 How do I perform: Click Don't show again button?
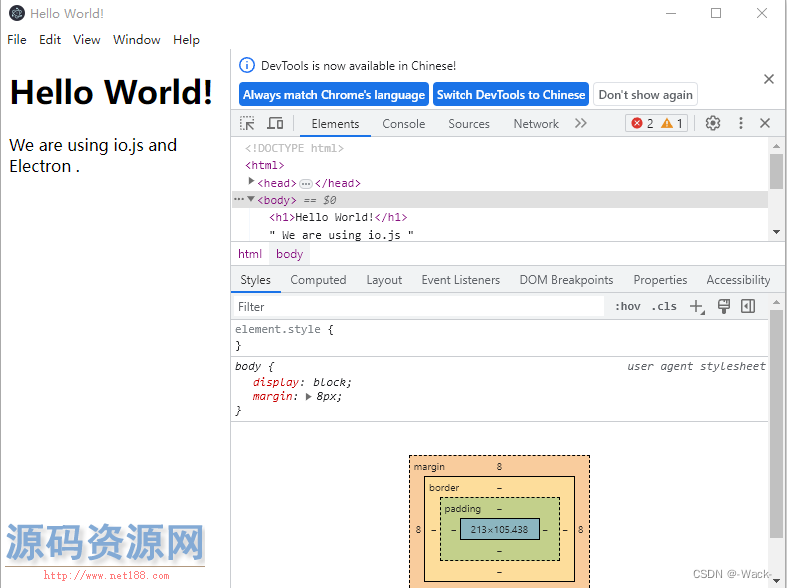pos(645,94)
